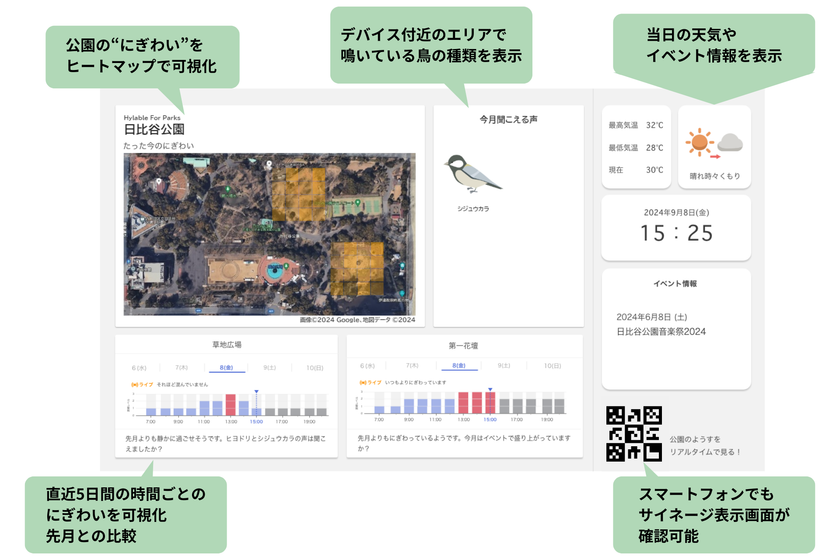Click the lower orange heatmap area on the map
This screenshot has height=560, width=840.
coord(357,268)
